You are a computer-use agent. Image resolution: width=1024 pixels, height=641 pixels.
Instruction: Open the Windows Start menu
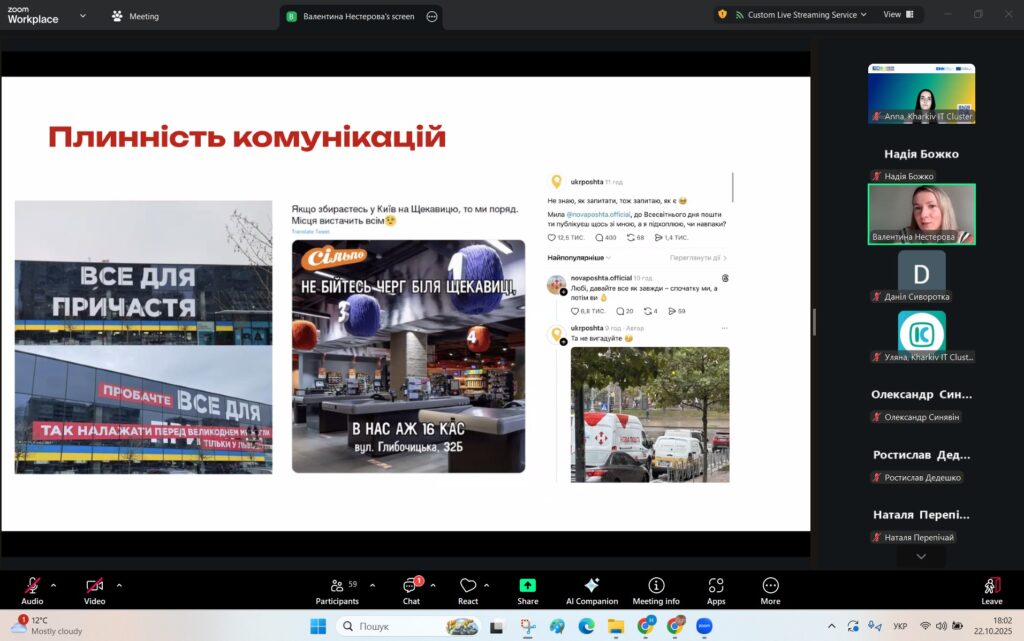(318, 626)
